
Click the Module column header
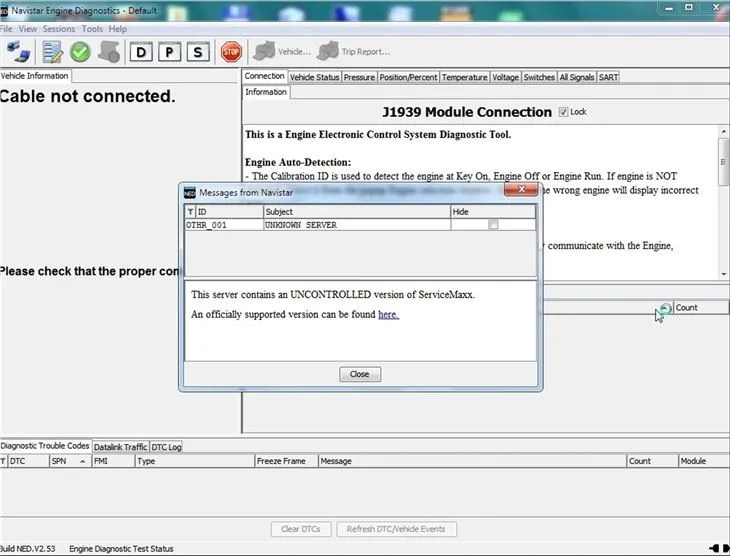[703, 461]
